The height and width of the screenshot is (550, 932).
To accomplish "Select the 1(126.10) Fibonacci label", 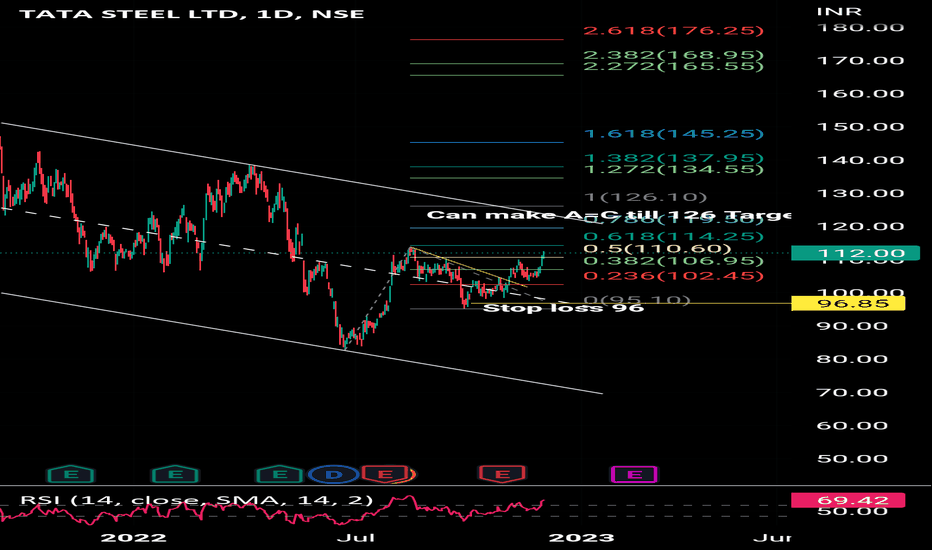I will (646, 197).
